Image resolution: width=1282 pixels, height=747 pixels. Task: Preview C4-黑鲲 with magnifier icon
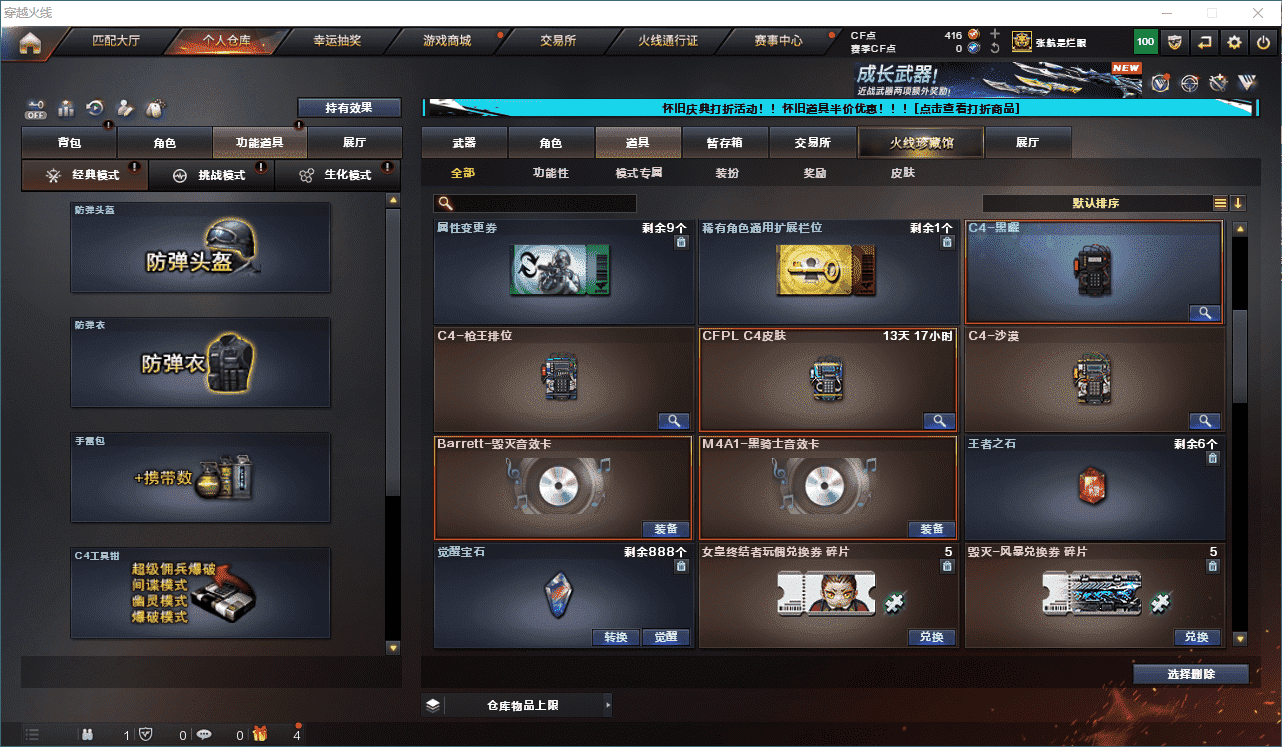coord(1205,313)
